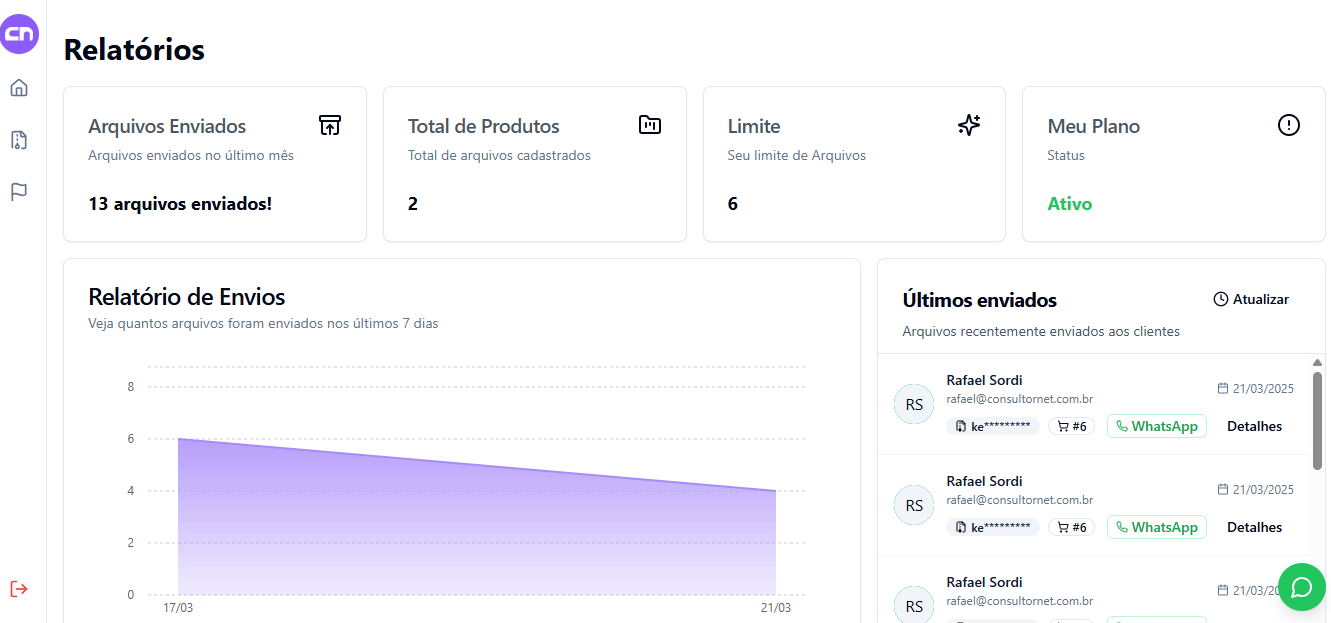Viewport: 1331px width, 623px height.
Task: Click the upload icon on Arquivos Enviados card
Action: coord(330,125)
